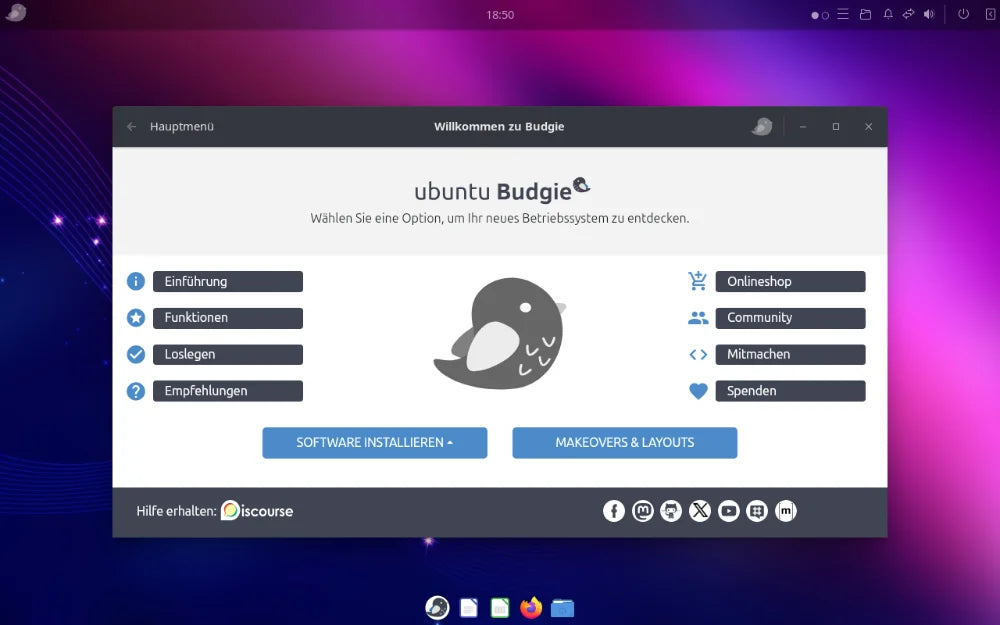The image size is (1000, 625).
Task: Launch LibreOffice Calc from the dock
Action: pos(500,608)
